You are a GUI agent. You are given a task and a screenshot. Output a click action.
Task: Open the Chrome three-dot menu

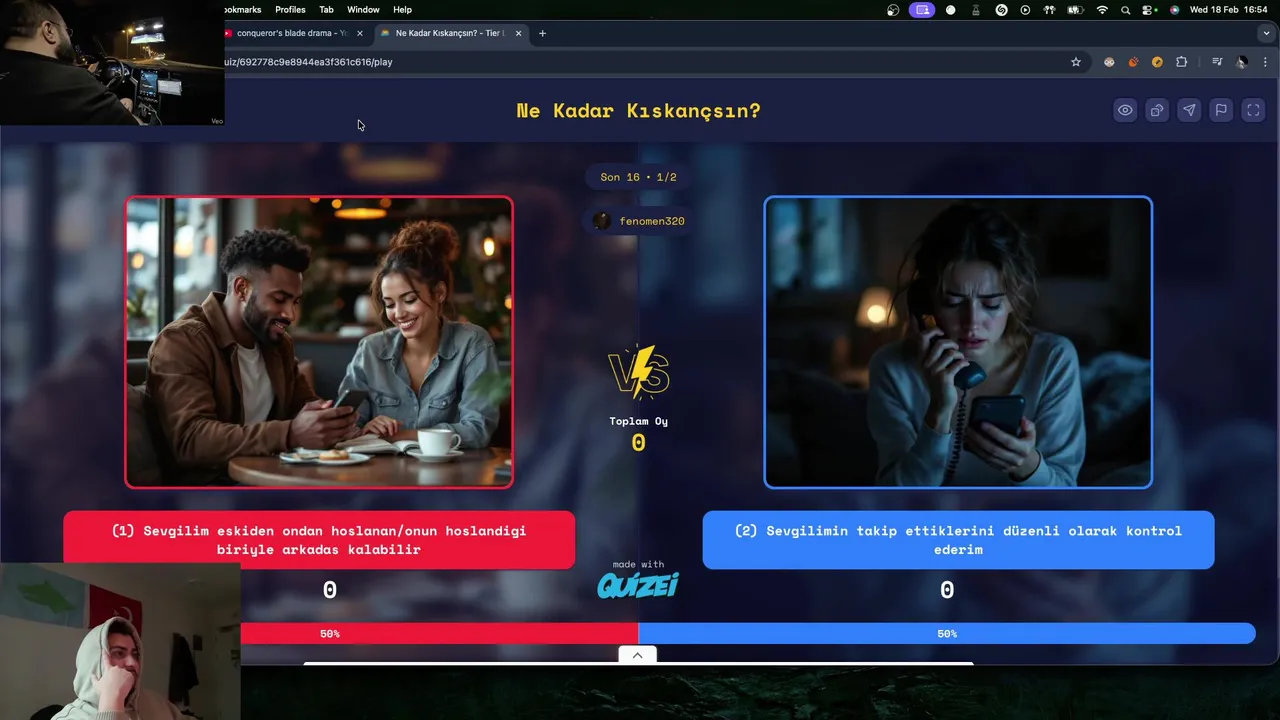tap(1265, 62)
